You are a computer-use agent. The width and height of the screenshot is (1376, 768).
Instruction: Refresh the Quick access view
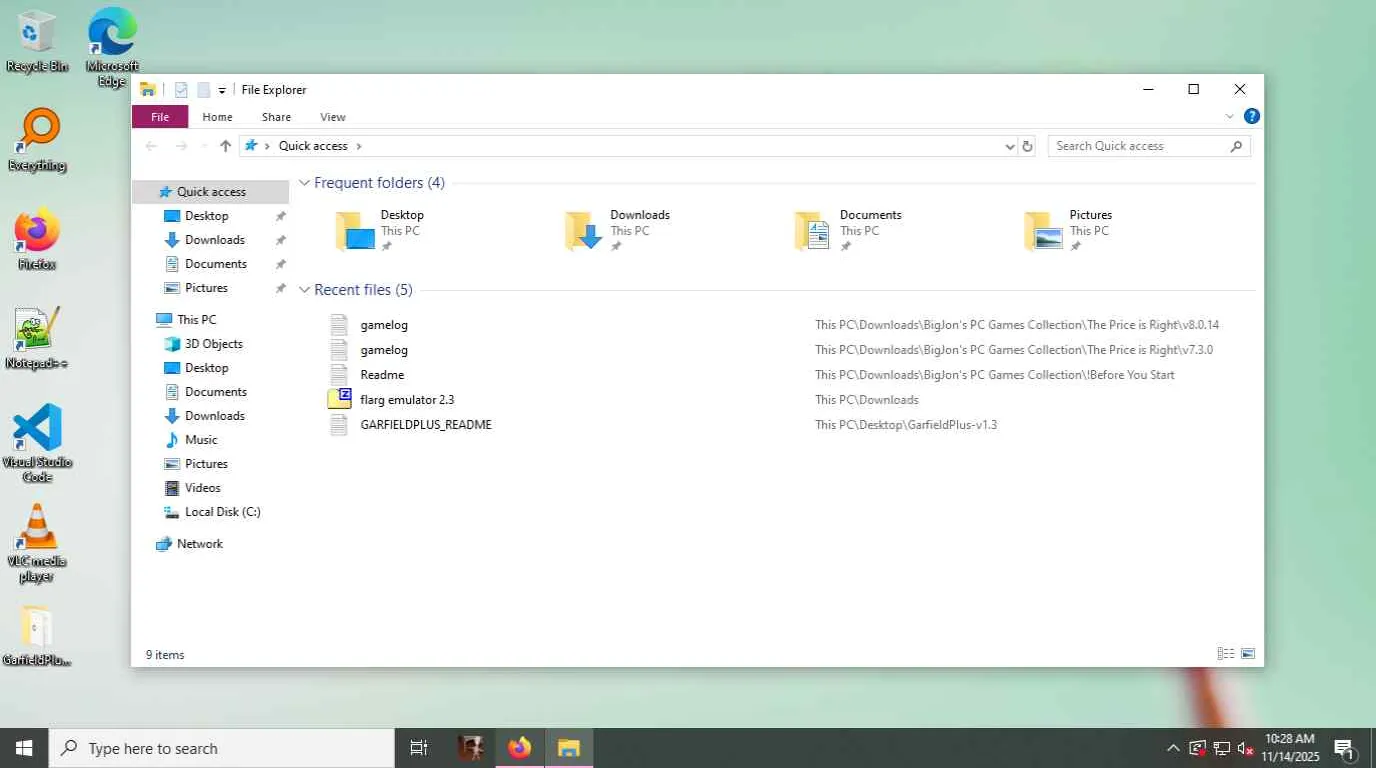(1026, 146)
